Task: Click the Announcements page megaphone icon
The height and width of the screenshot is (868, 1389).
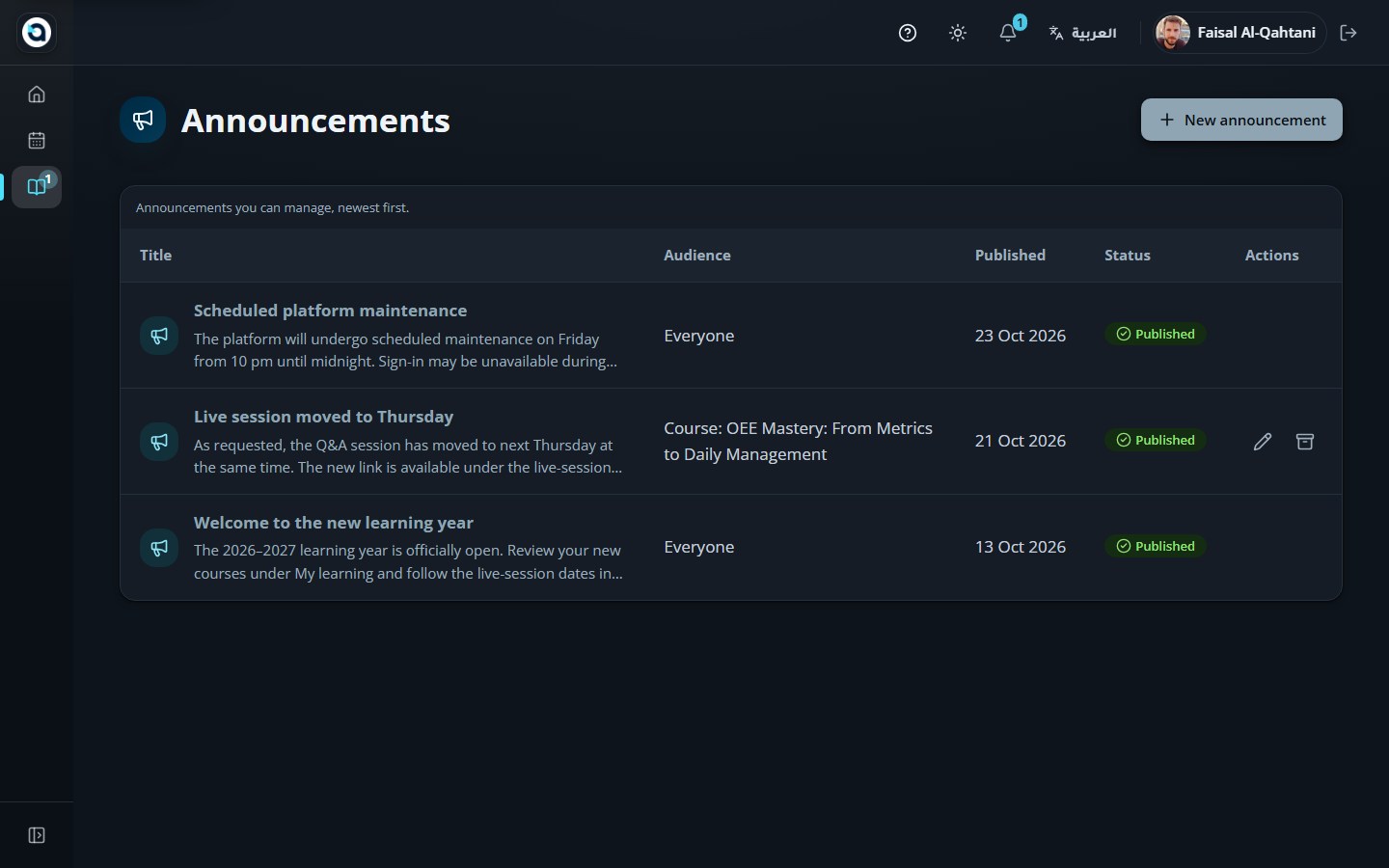Action: pos(143,120)
